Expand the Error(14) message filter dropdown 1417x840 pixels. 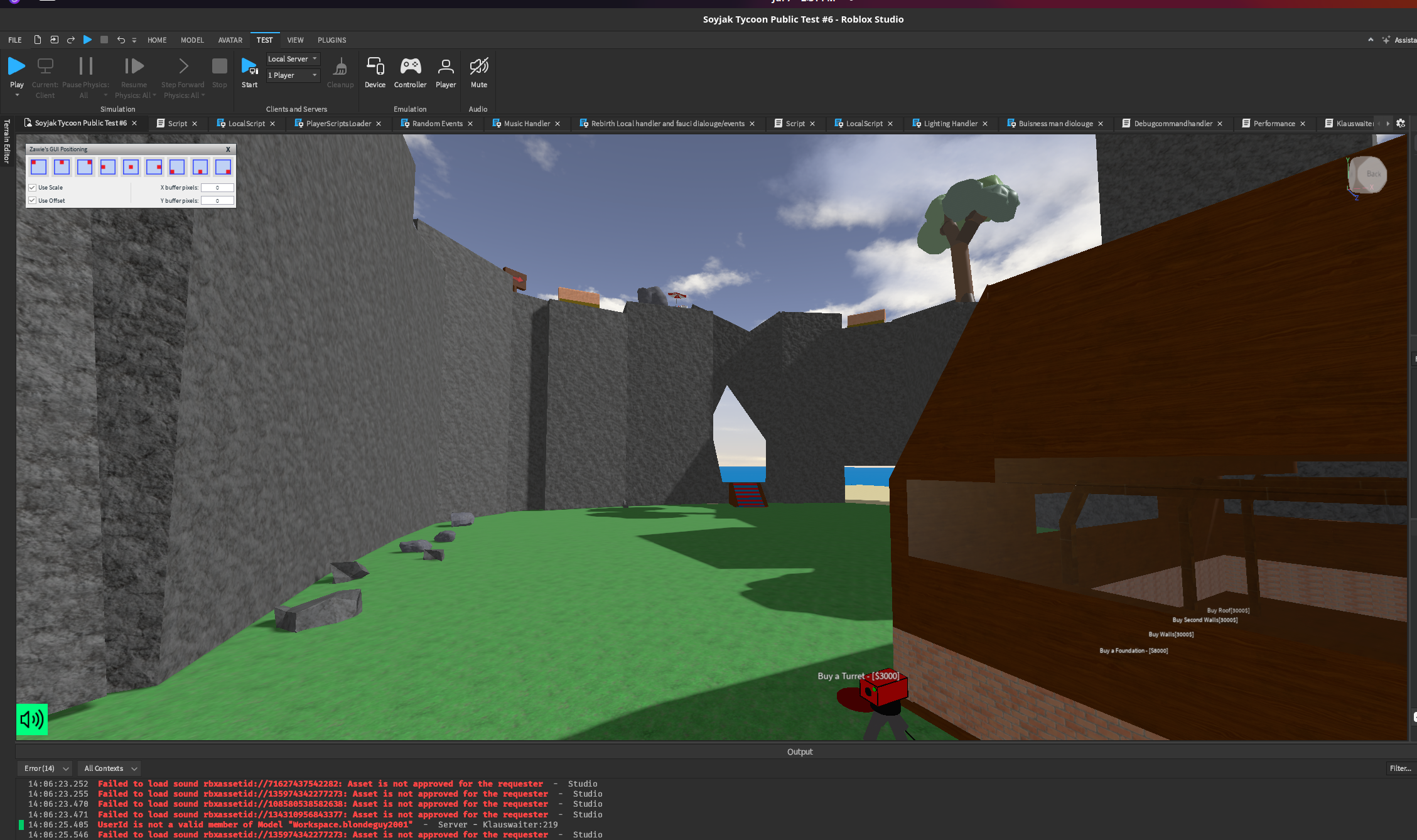[46, 768]
